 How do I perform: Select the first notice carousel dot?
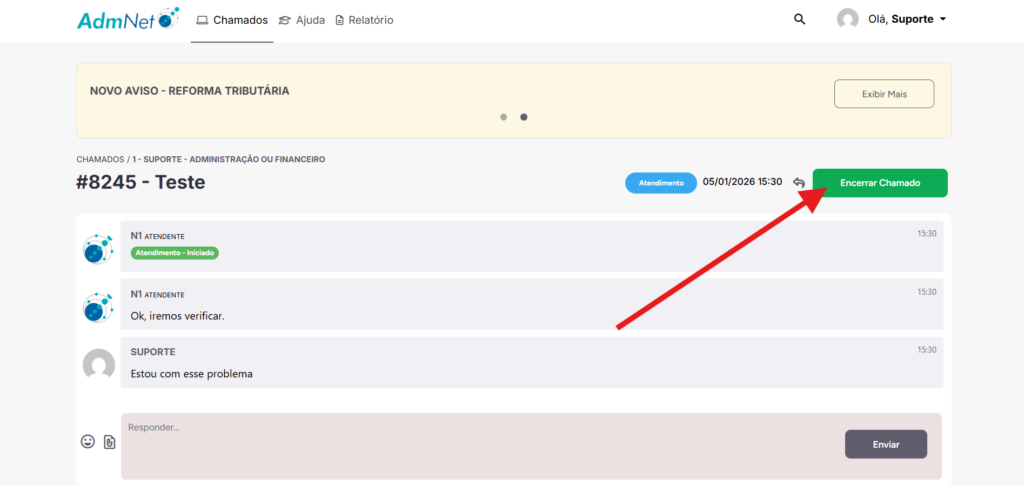coord(504,117)
